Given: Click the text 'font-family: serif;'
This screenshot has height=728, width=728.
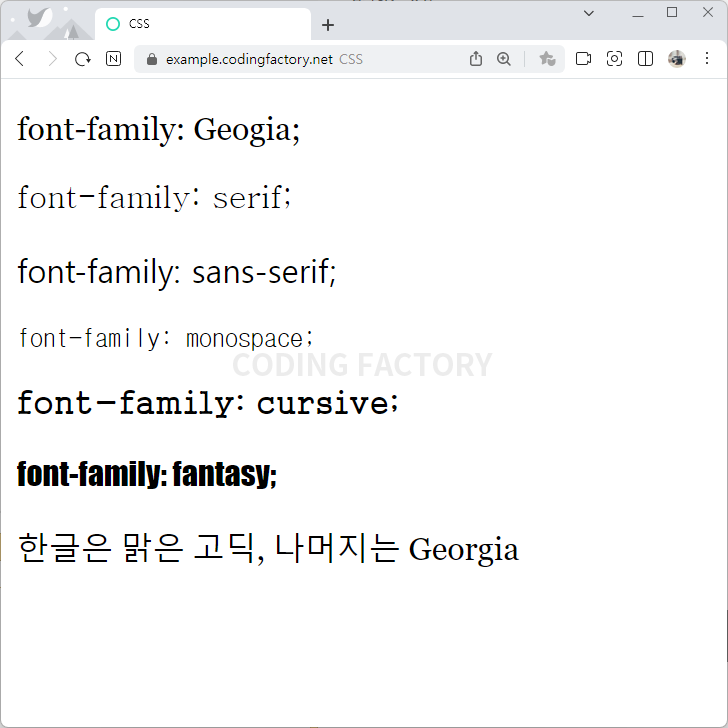Looking at the screenshot, I should click(154, 198).
